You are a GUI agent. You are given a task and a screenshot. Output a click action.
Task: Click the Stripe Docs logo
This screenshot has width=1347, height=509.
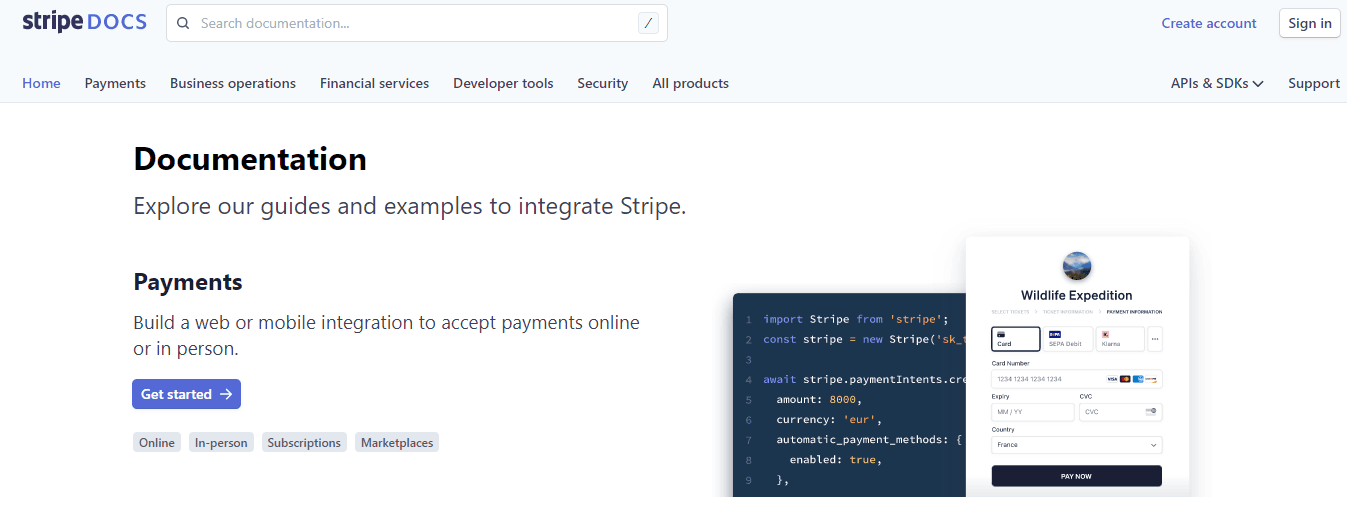[x=85, y=22]
